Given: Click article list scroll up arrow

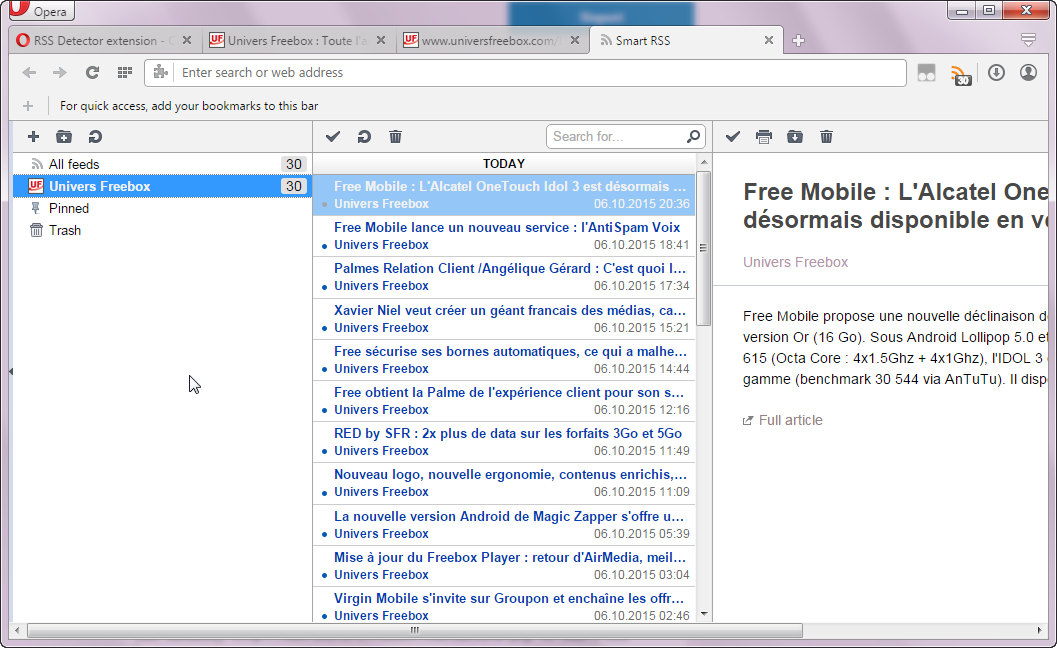Looking at the screenshot, I should pos(704,163).
